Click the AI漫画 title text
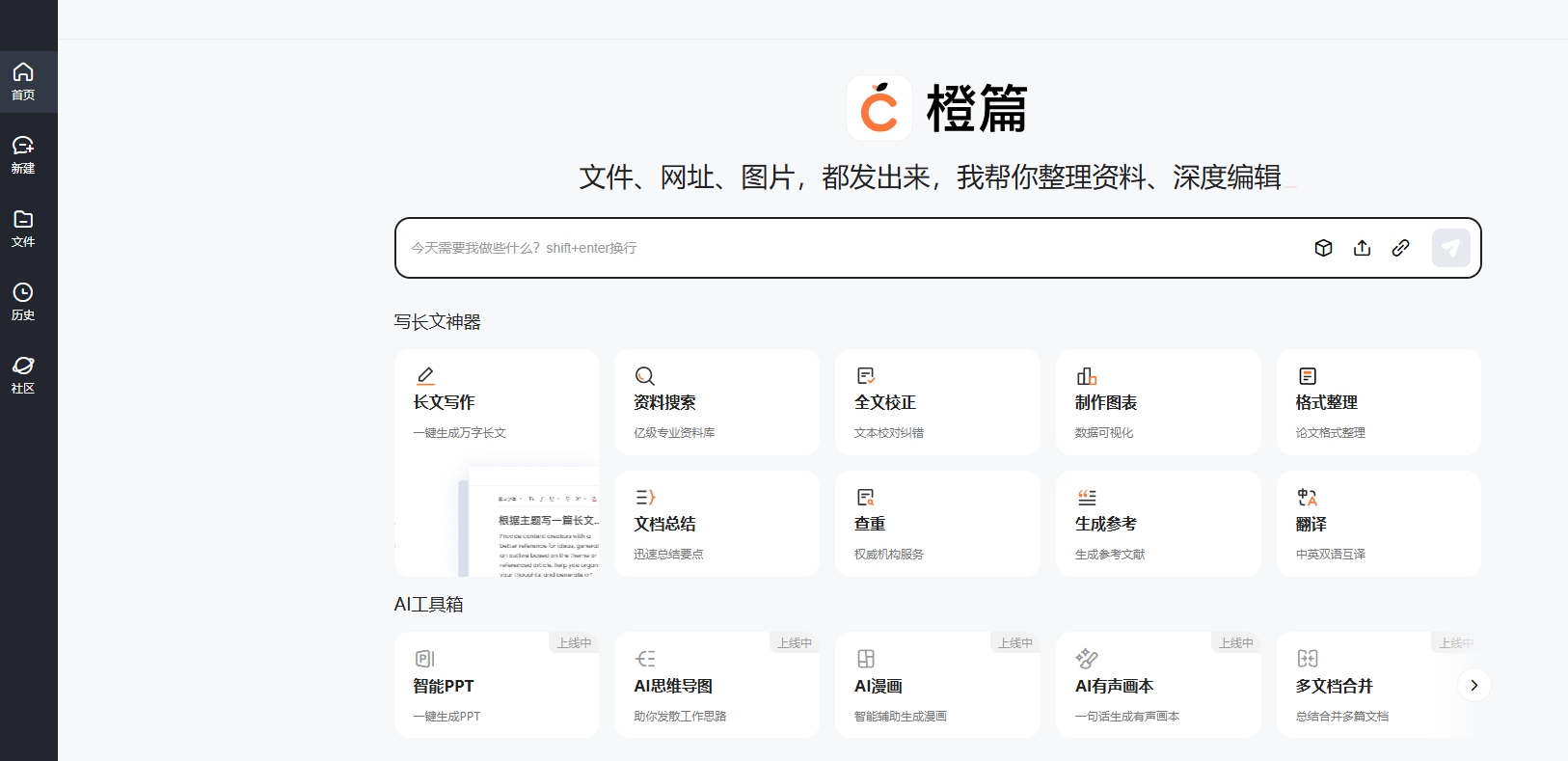This screenshot has width=1568, height=761. pos(879,686)
